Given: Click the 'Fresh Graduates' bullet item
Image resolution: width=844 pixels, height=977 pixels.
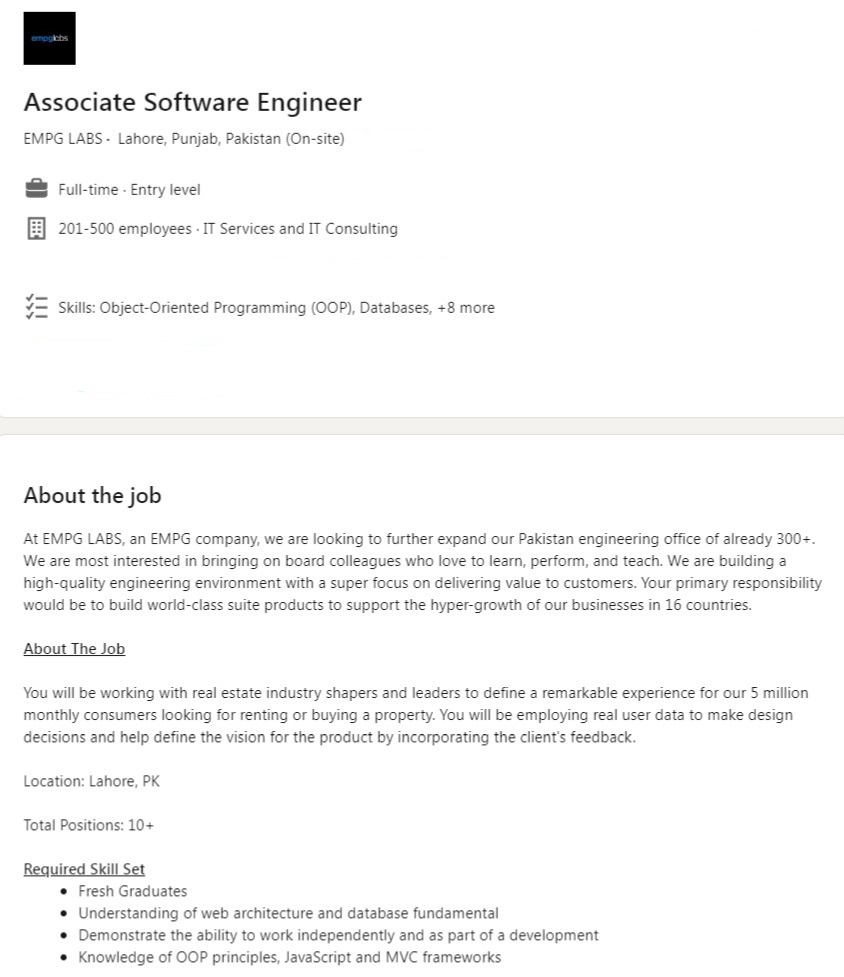Looking at the screenshot, I should click(x=132, y=891).
